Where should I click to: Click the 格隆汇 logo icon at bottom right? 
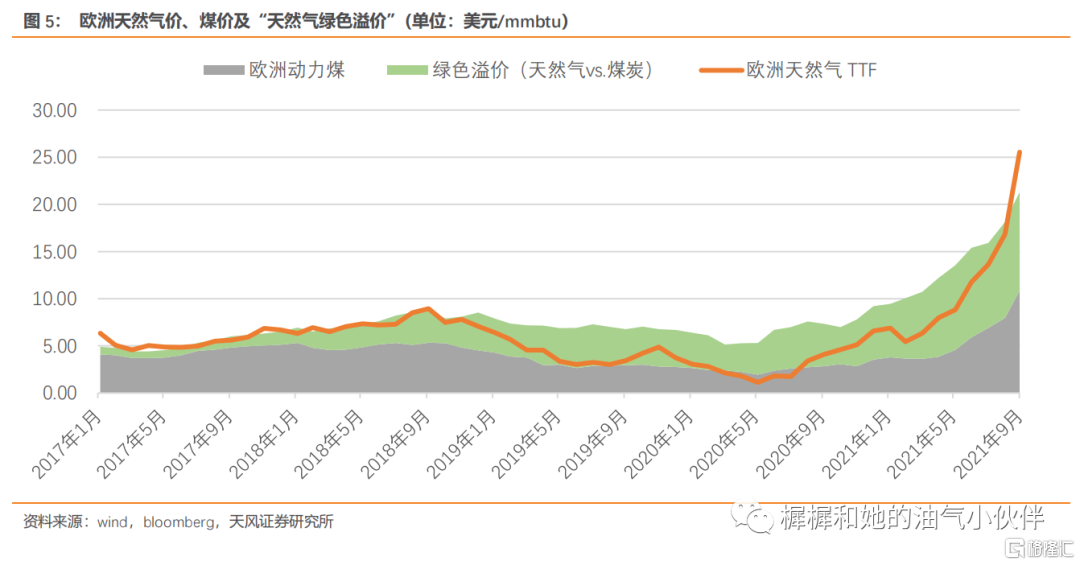[x=1017, y=549]
